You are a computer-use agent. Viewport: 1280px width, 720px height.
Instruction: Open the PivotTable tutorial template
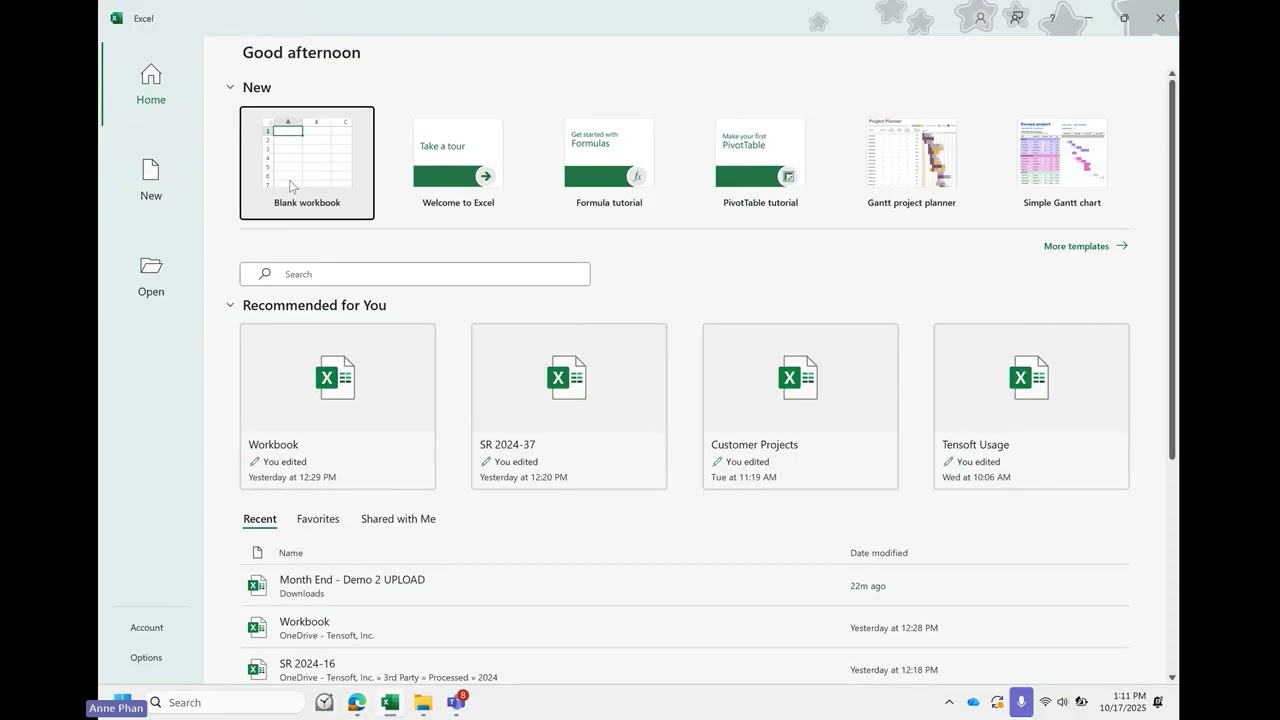[x=760, y=163]
